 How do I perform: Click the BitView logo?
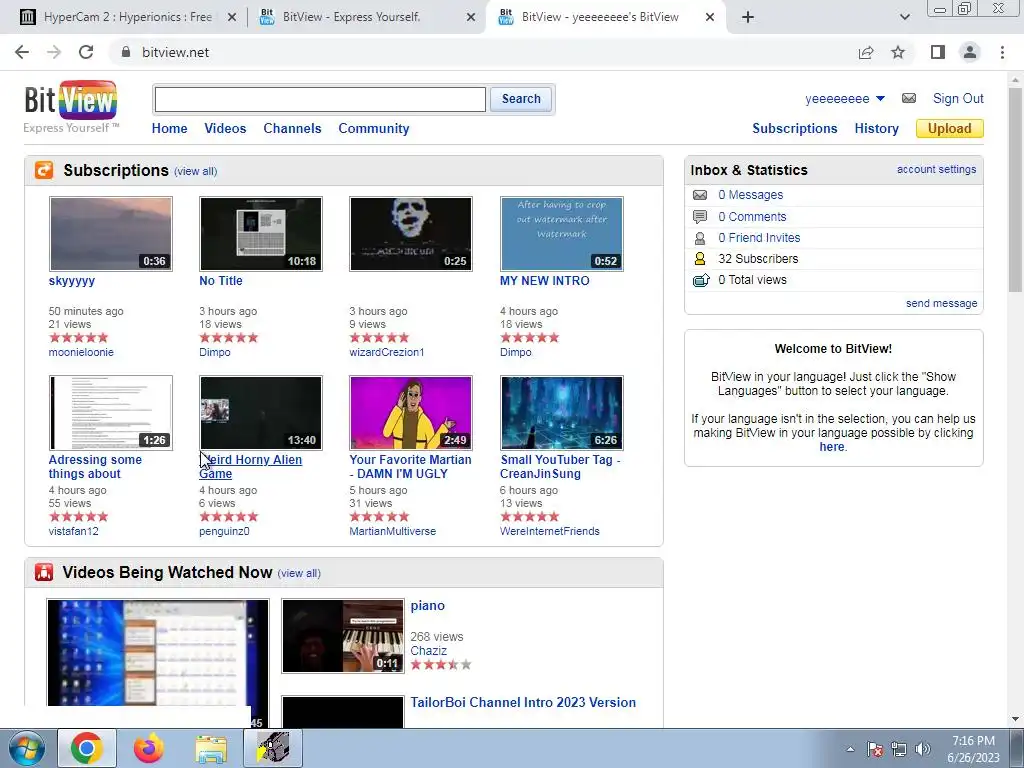(x=71, y=106)
